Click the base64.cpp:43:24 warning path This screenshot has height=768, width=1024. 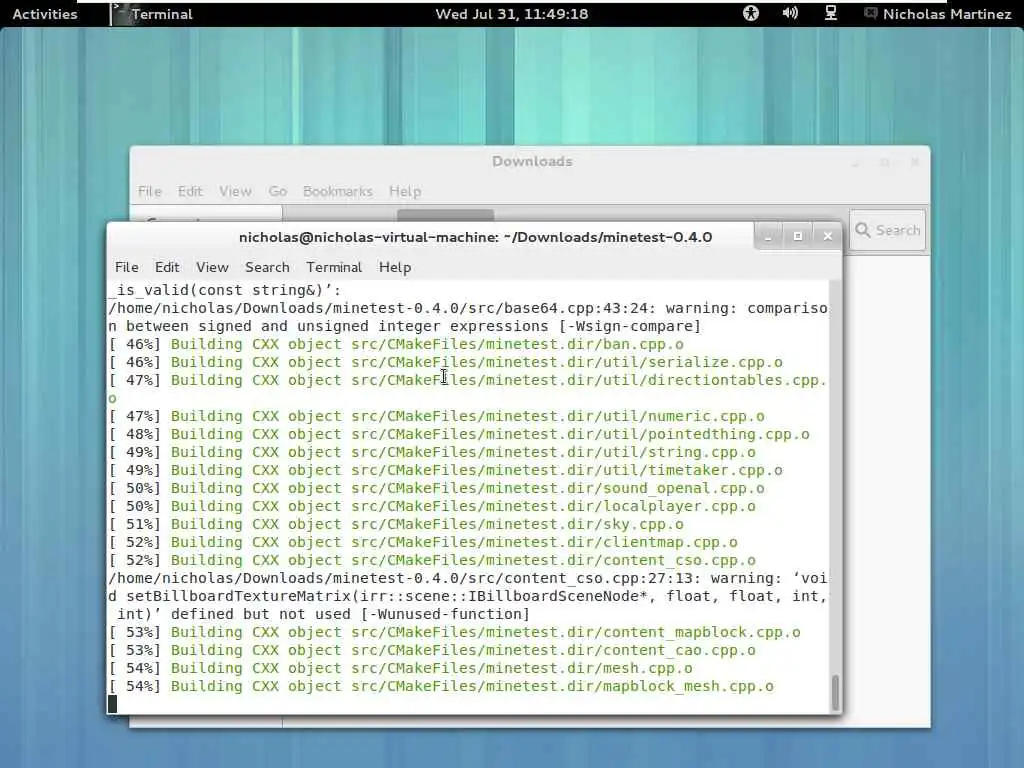coord(383,308)
